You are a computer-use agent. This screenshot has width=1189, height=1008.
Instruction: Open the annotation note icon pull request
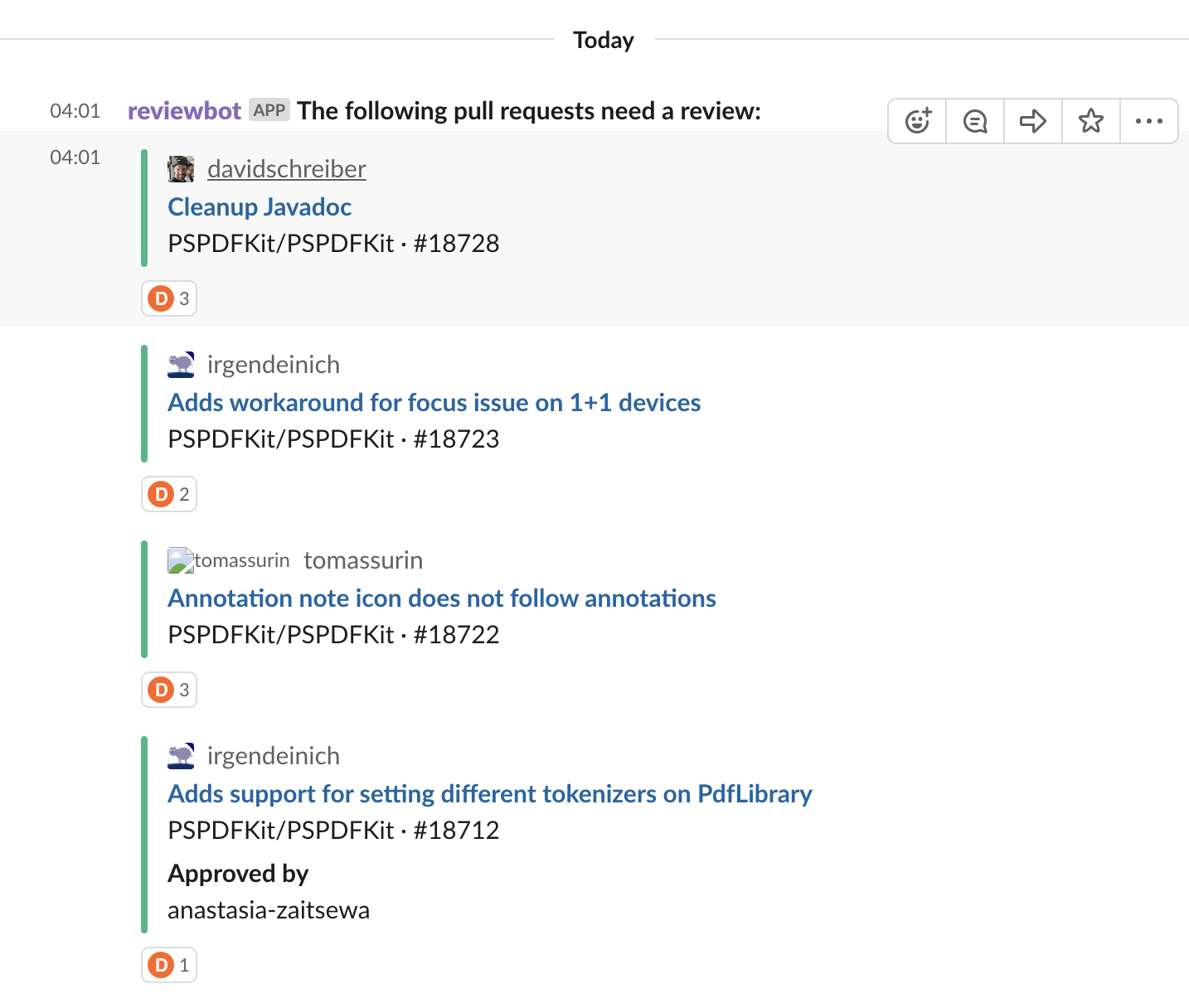click(441, 598)
